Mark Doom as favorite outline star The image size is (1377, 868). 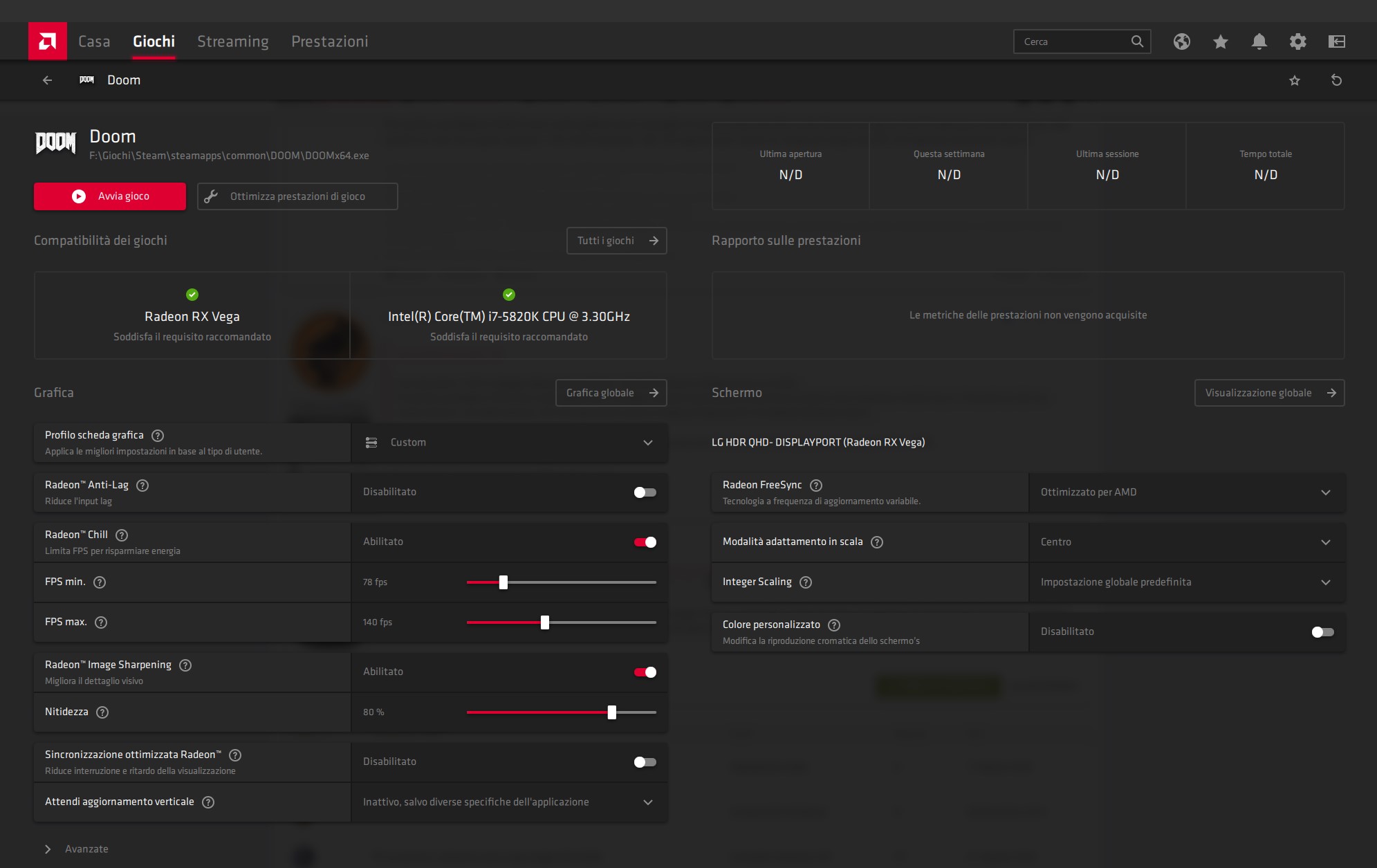pyautogui.click(x=1294, y=80)
